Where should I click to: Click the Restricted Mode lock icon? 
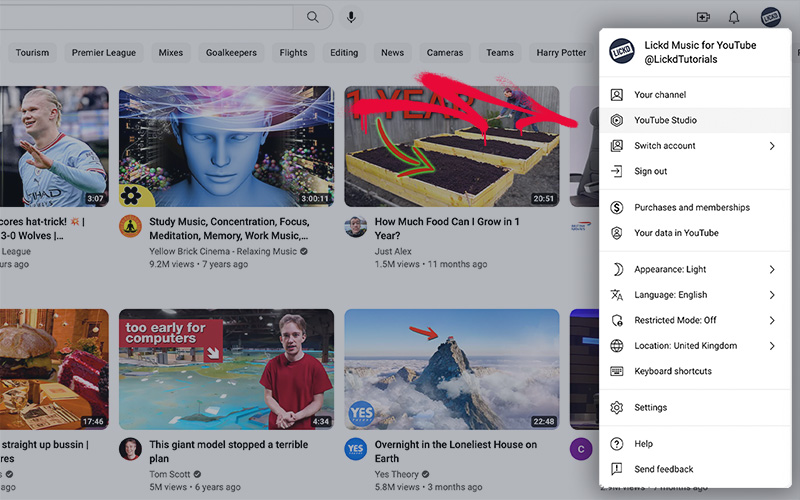[616, 320]
